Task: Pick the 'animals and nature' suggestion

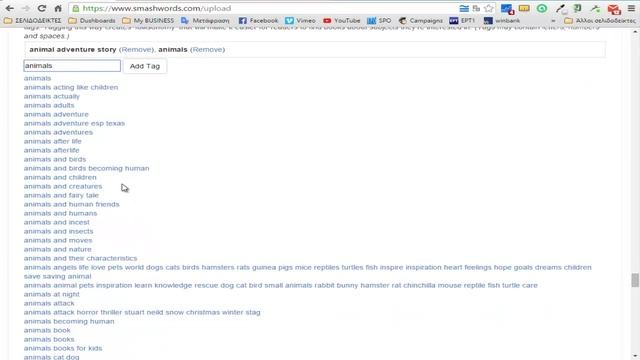Action: click(x=58, y=249)
